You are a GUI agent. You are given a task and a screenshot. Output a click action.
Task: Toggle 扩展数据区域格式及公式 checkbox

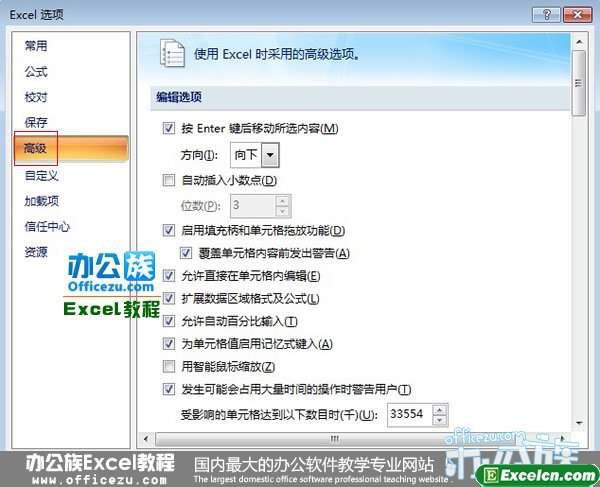169,298
